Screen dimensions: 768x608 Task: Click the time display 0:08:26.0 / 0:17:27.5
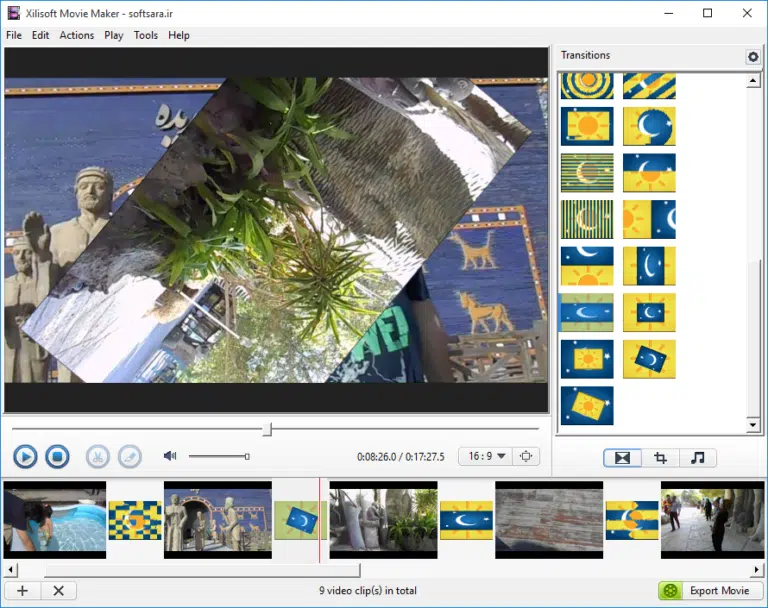pos(401,457)
